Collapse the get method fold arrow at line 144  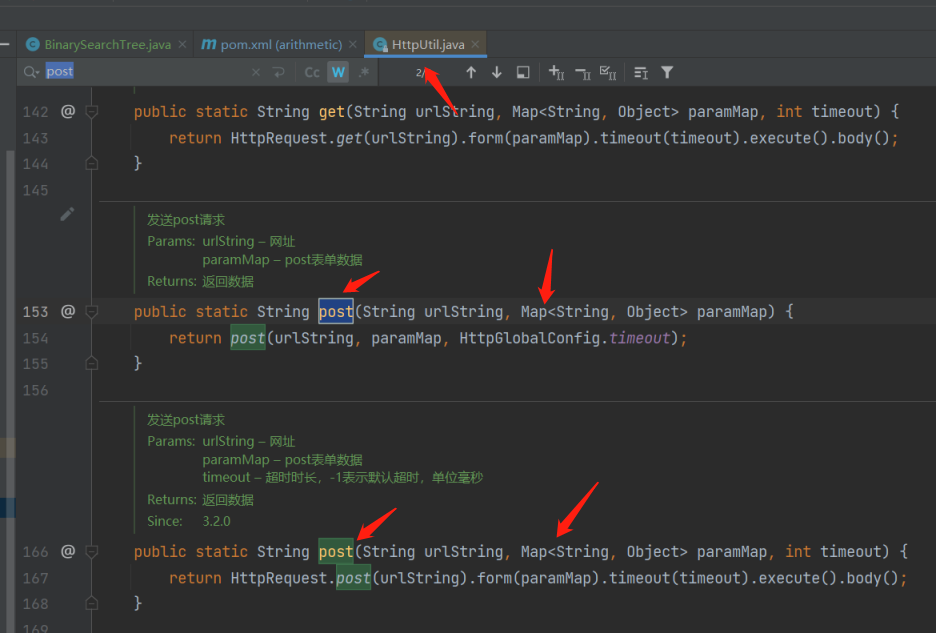[90, 163]
